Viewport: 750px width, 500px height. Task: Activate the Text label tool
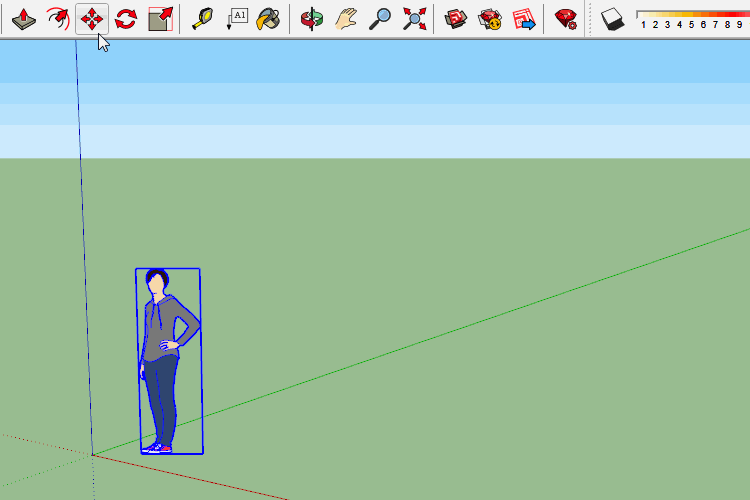237,18
